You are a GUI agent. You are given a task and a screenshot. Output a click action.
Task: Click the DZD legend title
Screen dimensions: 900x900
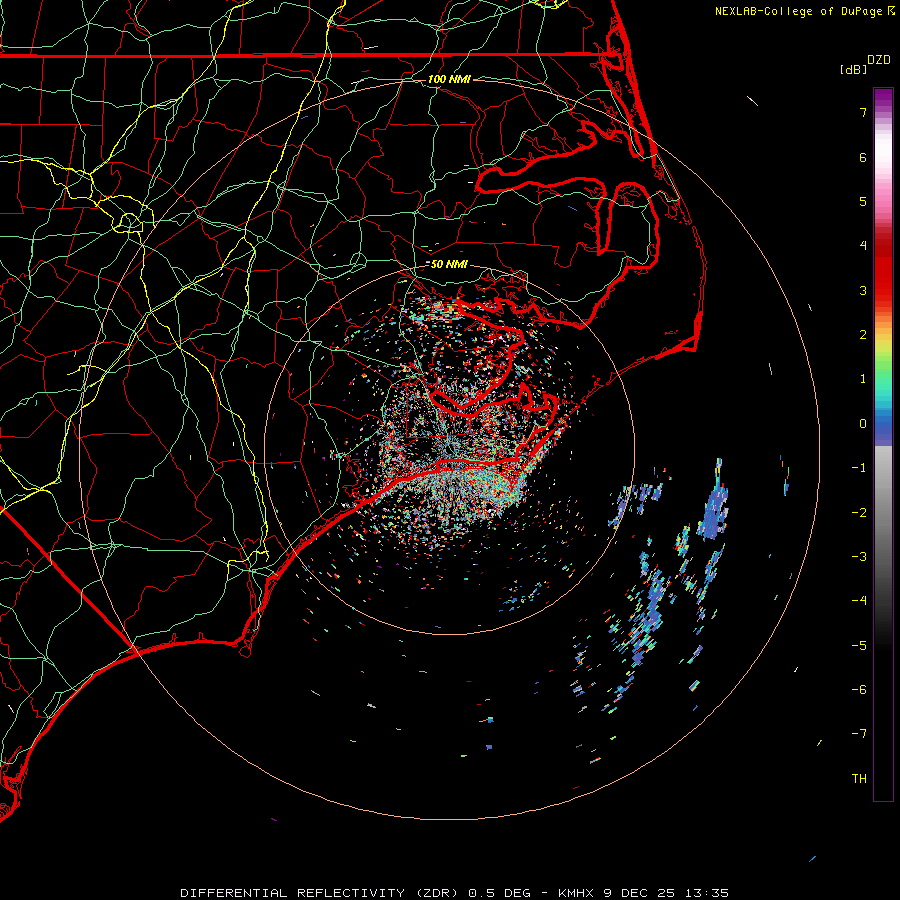point(879,60)
